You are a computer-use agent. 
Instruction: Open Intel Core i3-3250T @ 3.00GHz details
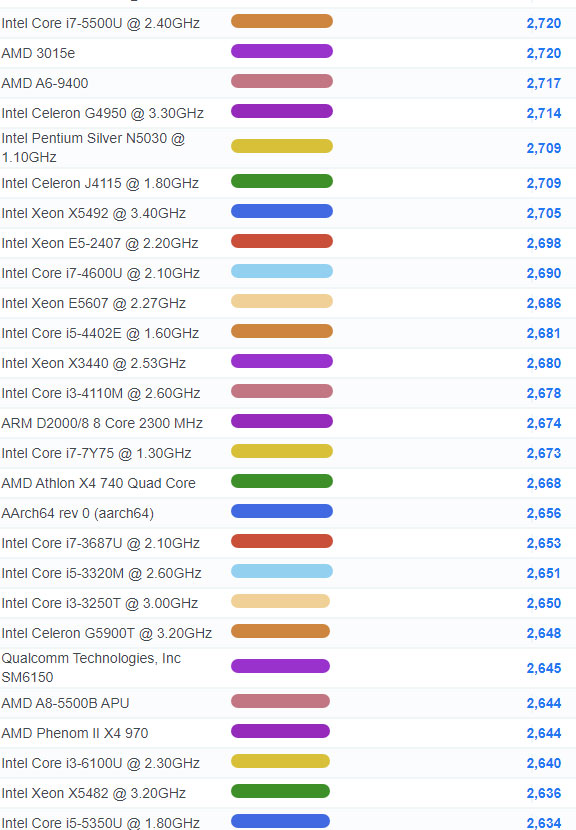[100, 603]
